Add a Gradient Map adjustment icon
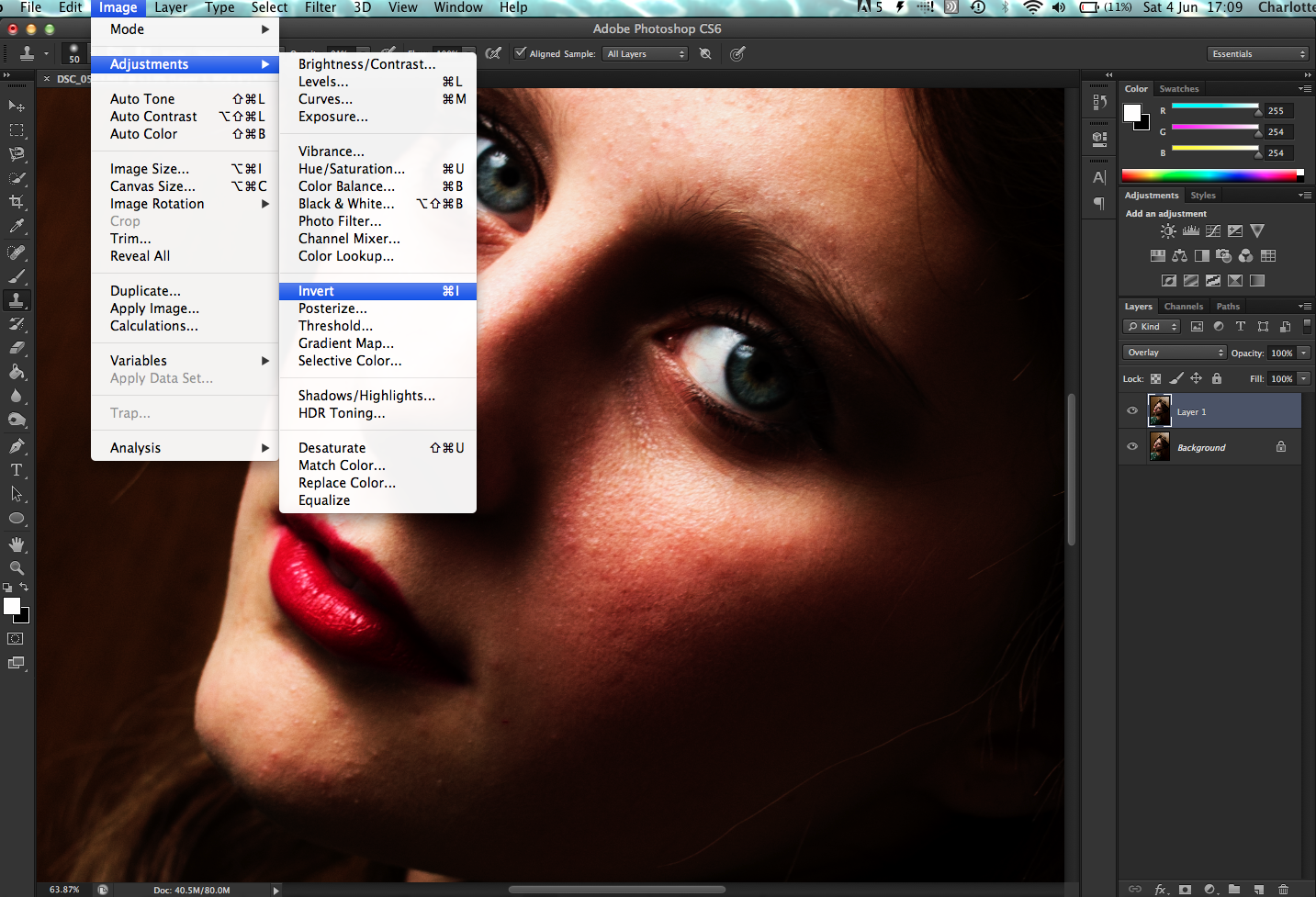Image resolution: width=1316 pixels, height=897 pixels. click(1257, 281)
